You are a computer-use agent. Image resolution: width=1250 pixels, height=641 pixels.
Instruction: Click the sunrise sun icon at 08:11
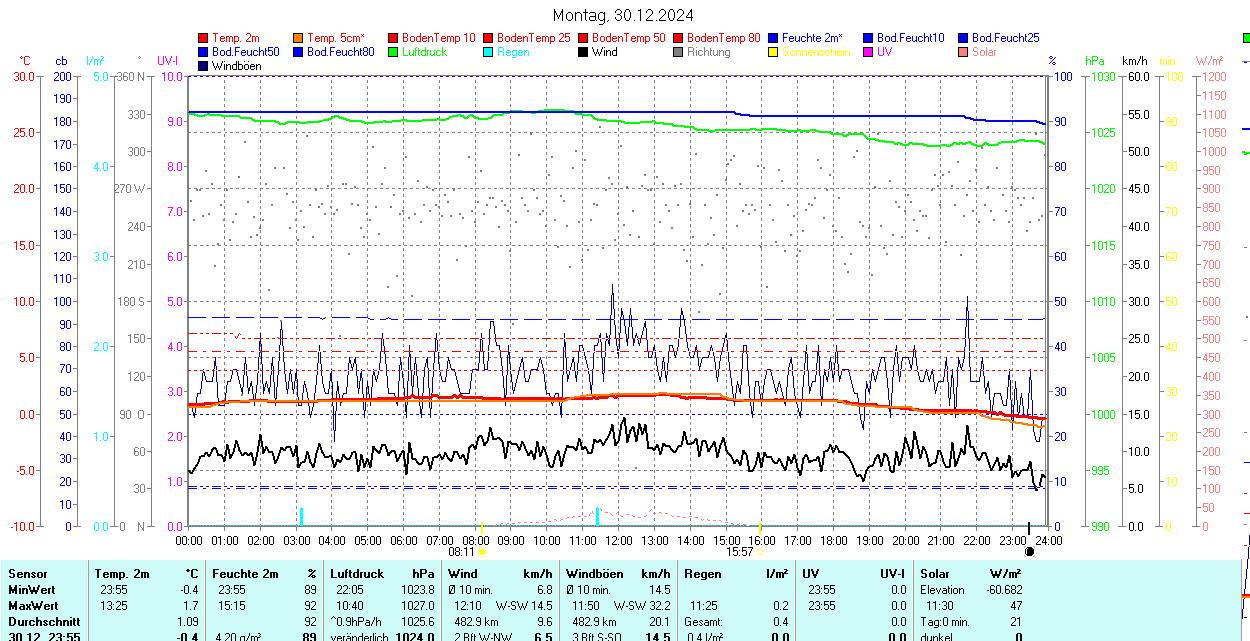click(x=483, y=551)
